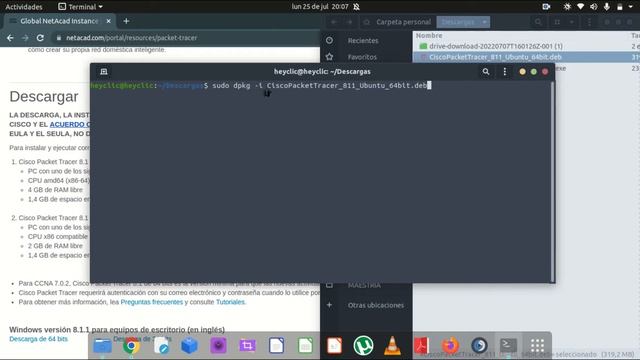Viewport: 640px width, 360px height.
Task: Reload the netacad page
Action: coord(40,38)
